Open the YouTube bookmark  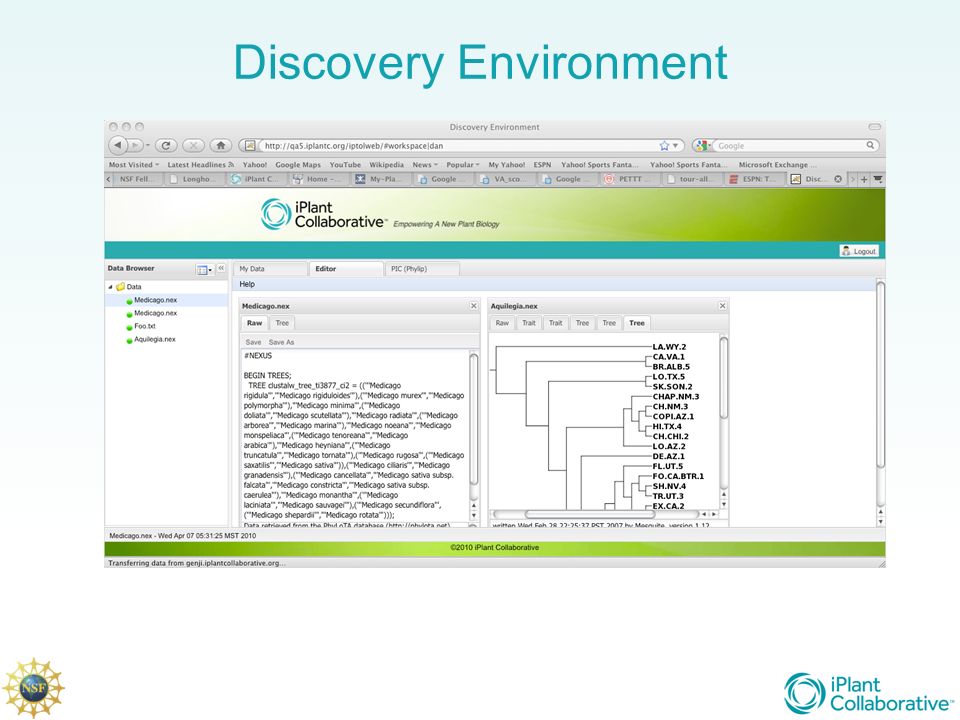(345, 165)
